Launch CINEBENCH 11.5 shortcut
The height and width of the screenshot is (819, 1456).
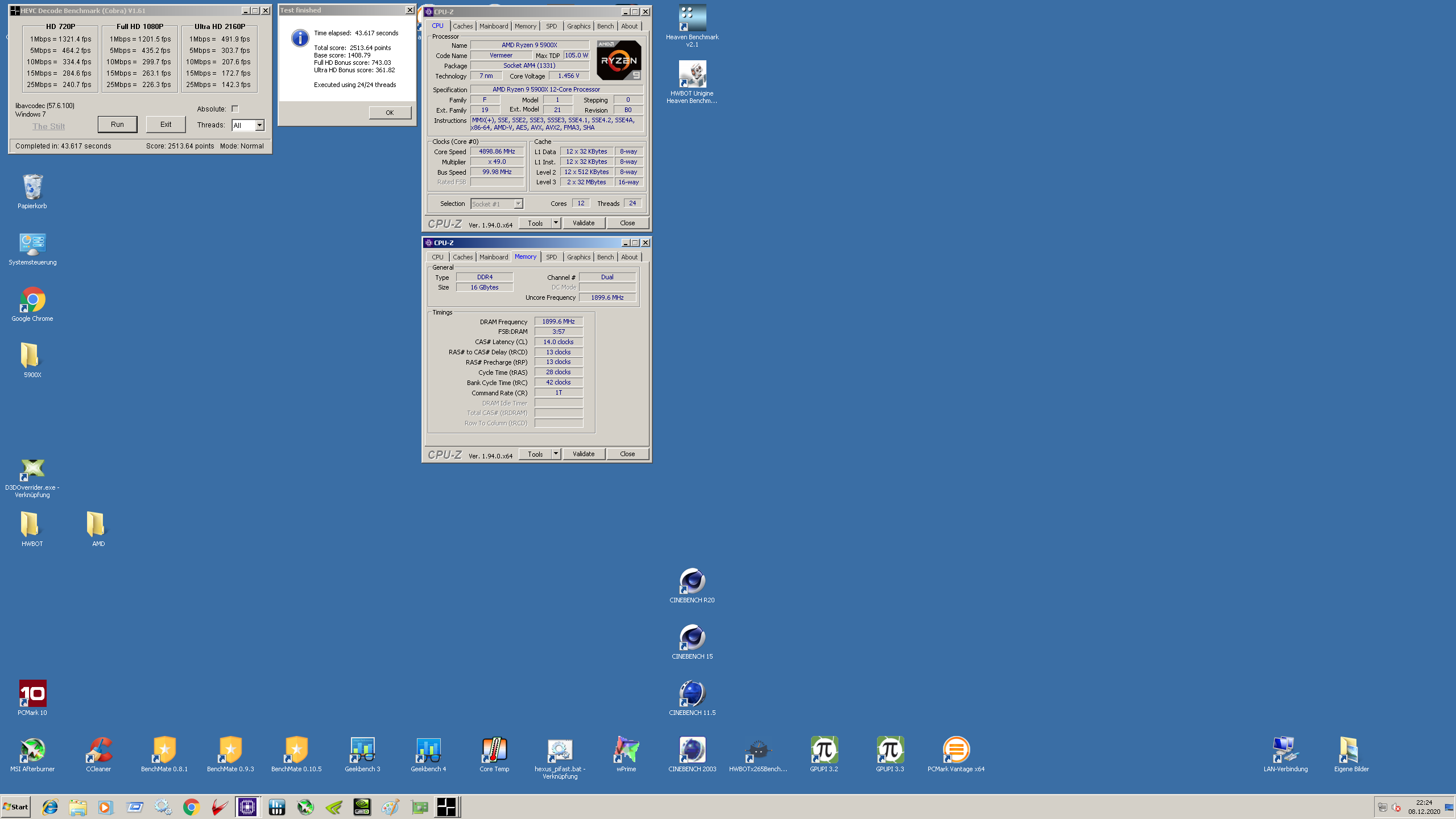[692, 698]
